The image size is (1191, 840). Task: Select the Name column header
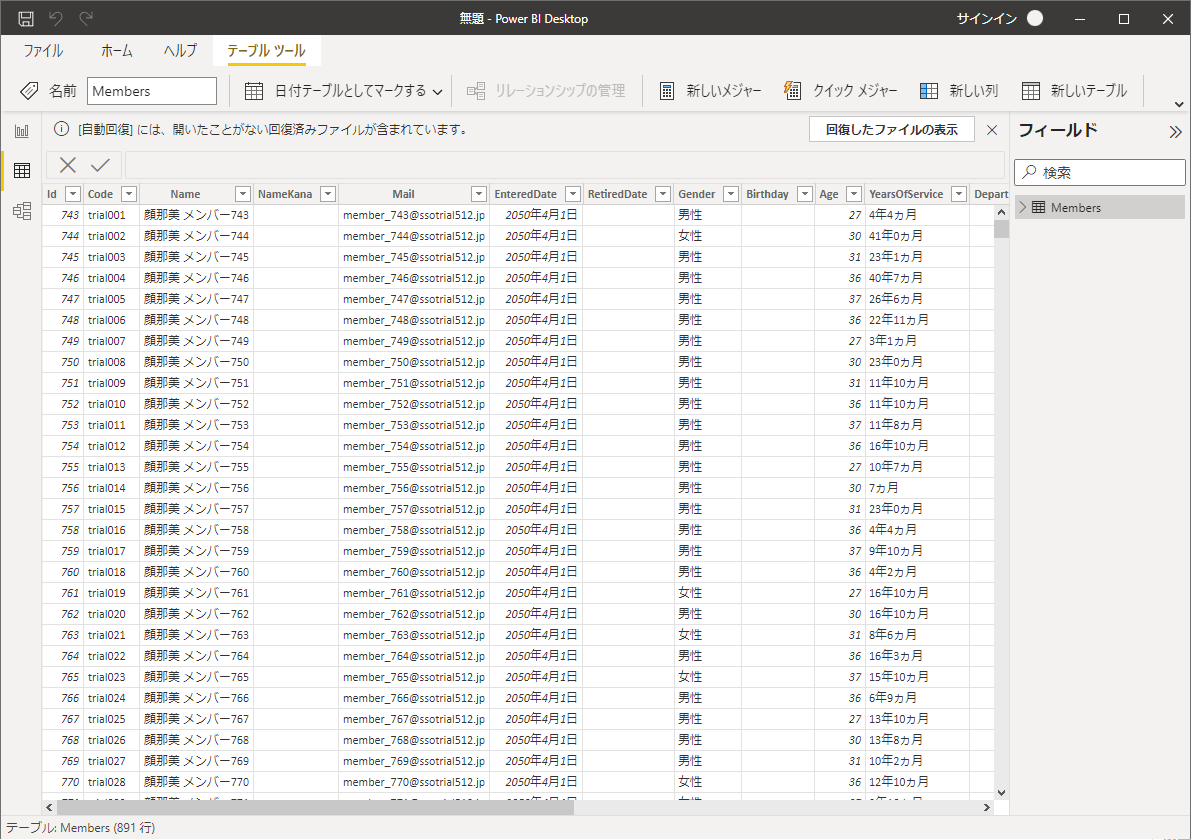[185, 194]
